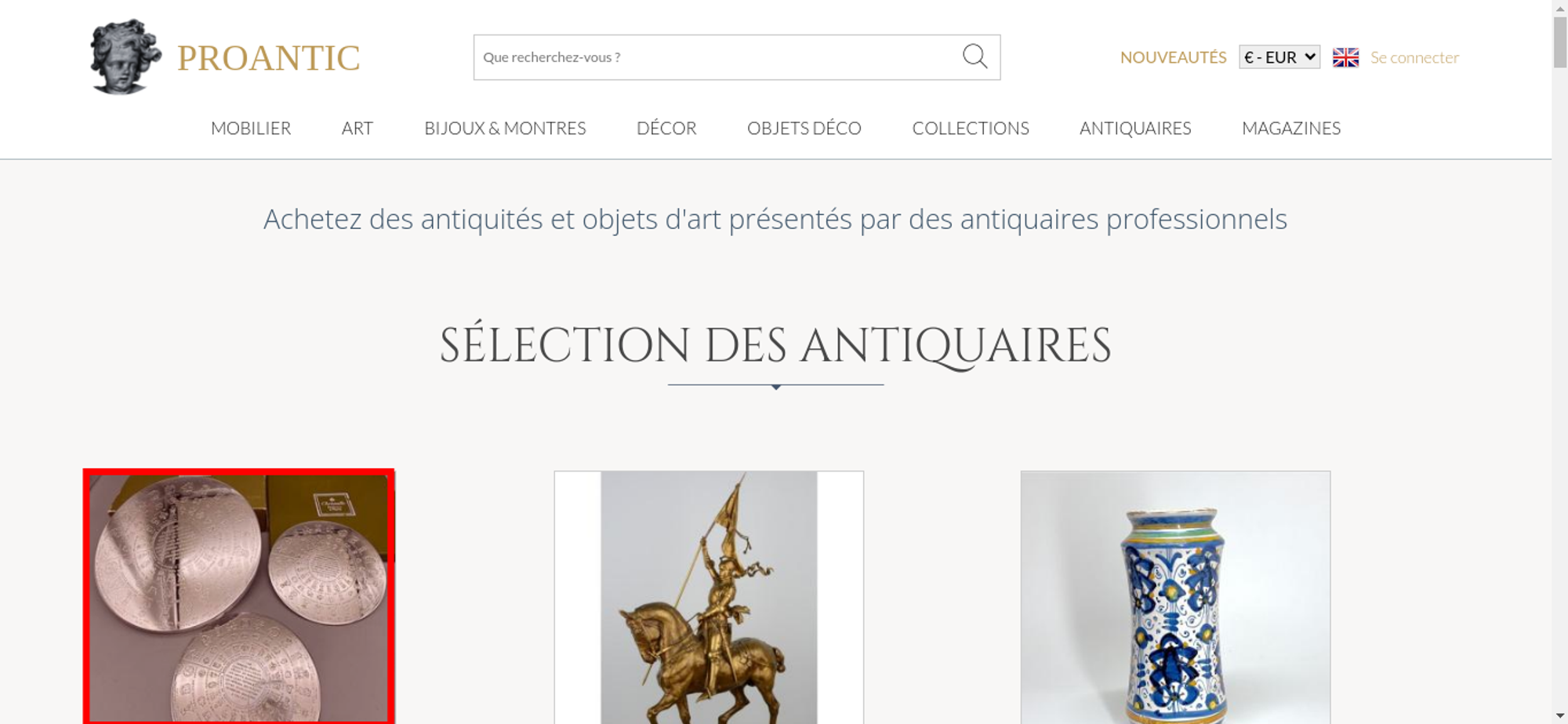Click the PROANTIC brand name text
This screenshot has height=724, width=1568.
tap(268, 58)
